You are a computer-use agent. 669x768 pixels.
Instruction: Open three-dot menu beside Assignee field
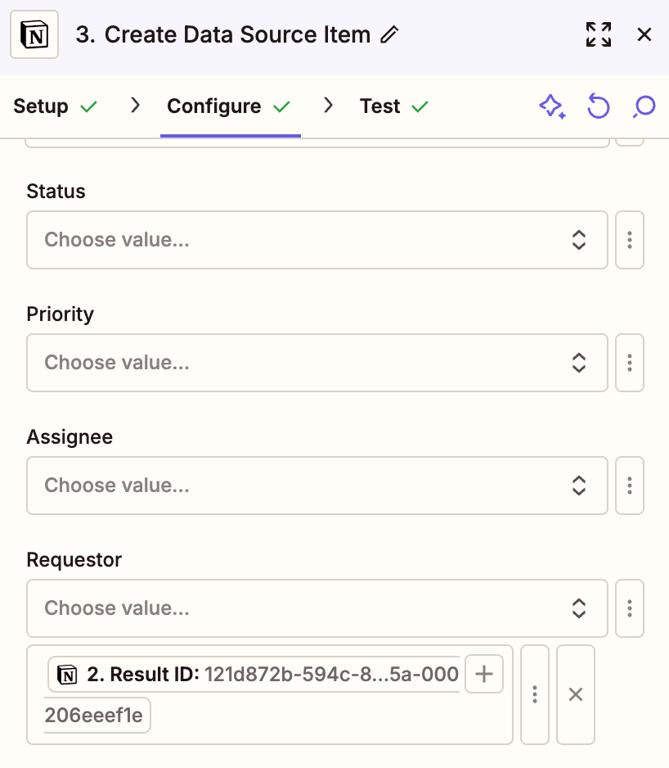(630, 485)
